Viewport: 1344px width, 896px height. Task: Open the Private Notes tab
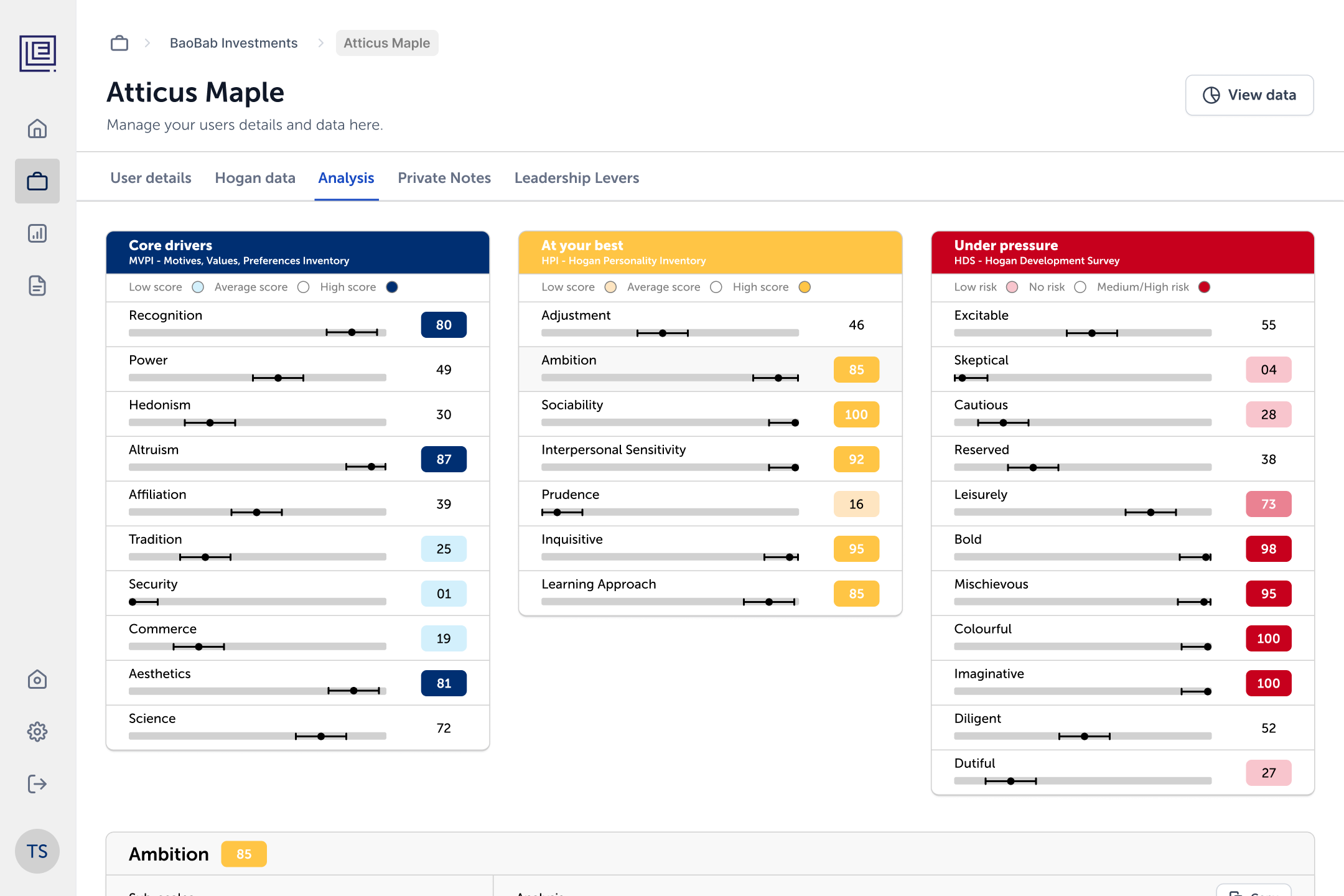[x=444, y=178]
